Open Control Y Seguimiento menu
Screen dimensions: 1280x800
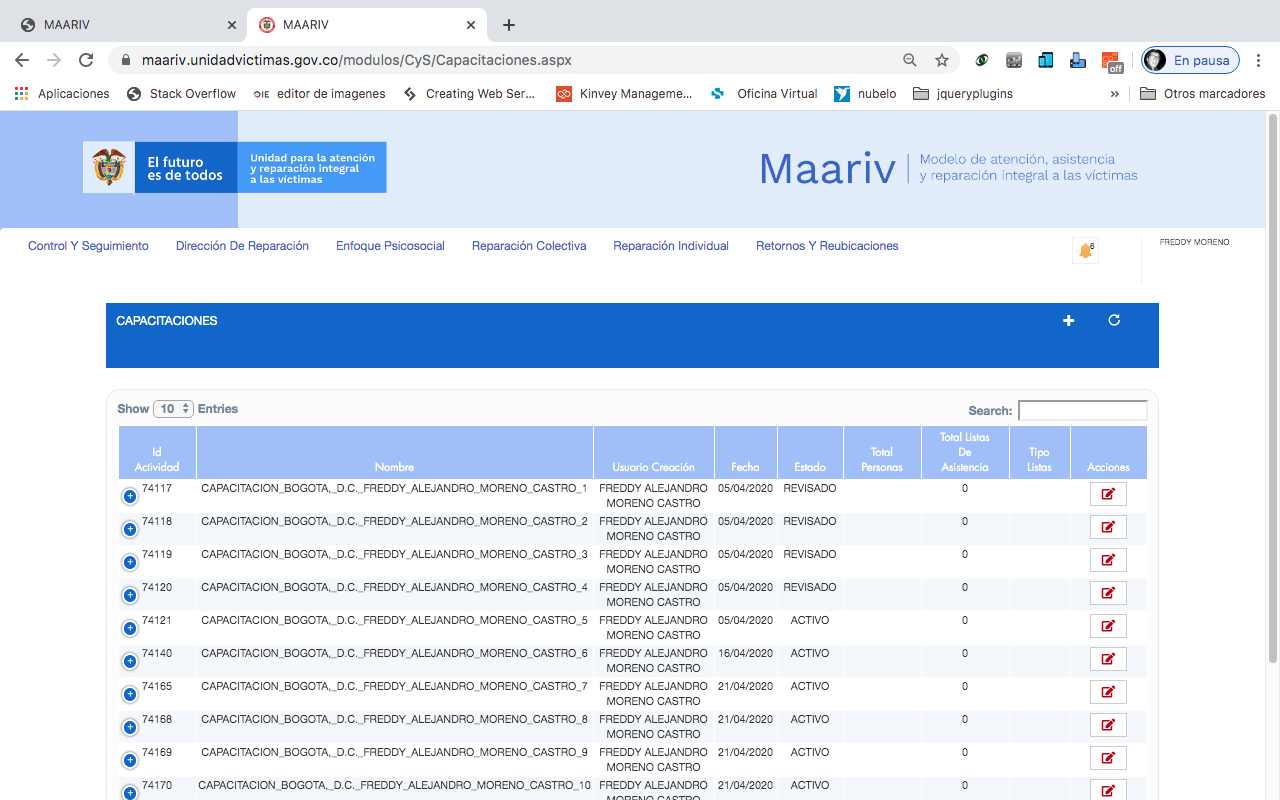pyautogui.click(x=88, y=246)
